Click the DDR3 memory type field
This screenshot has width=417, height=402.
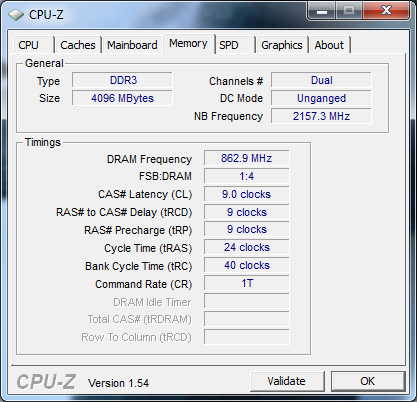122,80
